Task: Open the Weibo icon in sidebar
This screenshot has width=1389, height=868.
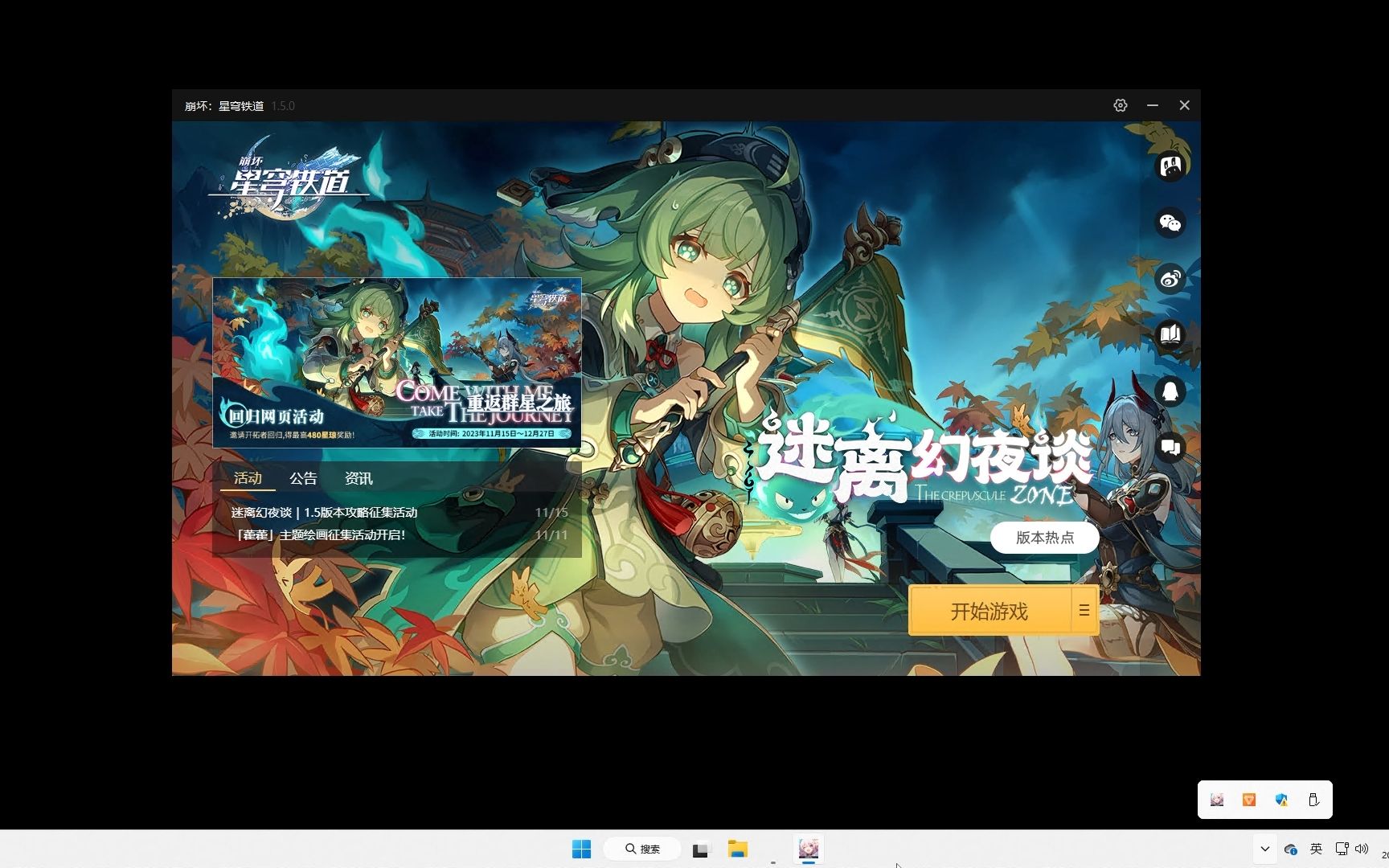Action: point(1170,279)
